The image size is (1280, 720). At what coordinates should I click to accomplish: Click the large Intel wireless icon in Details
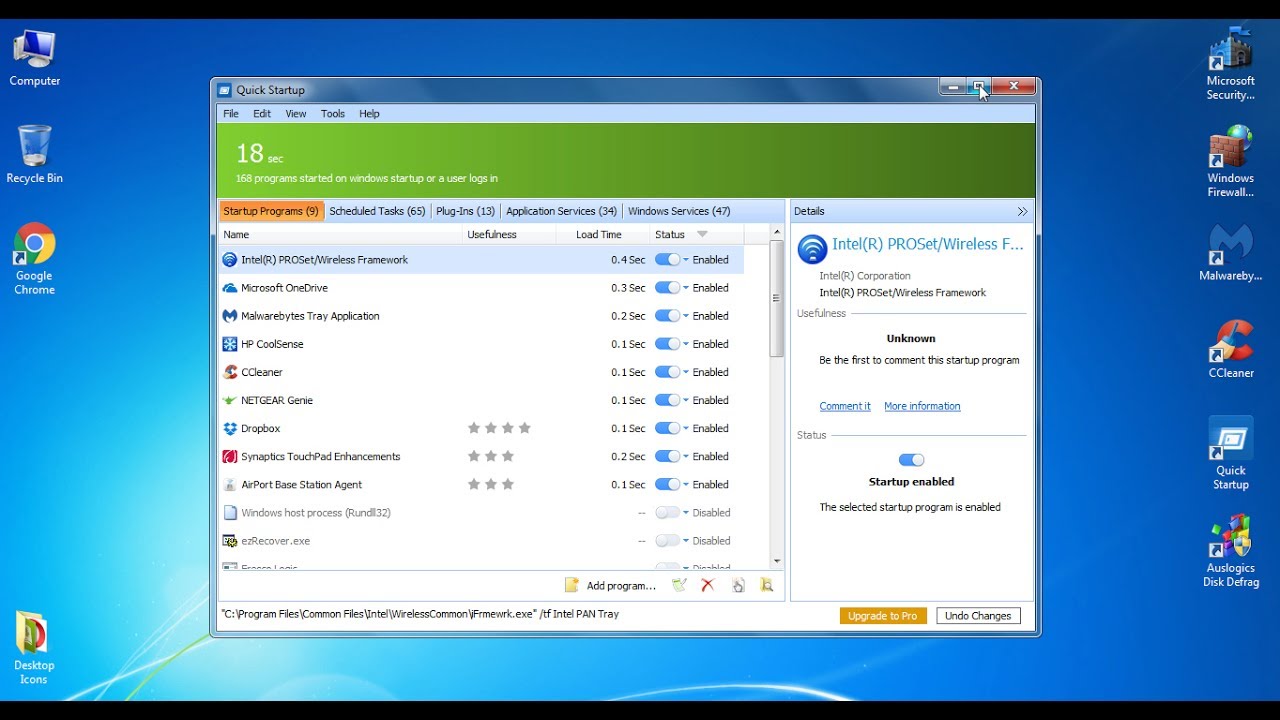812,248
